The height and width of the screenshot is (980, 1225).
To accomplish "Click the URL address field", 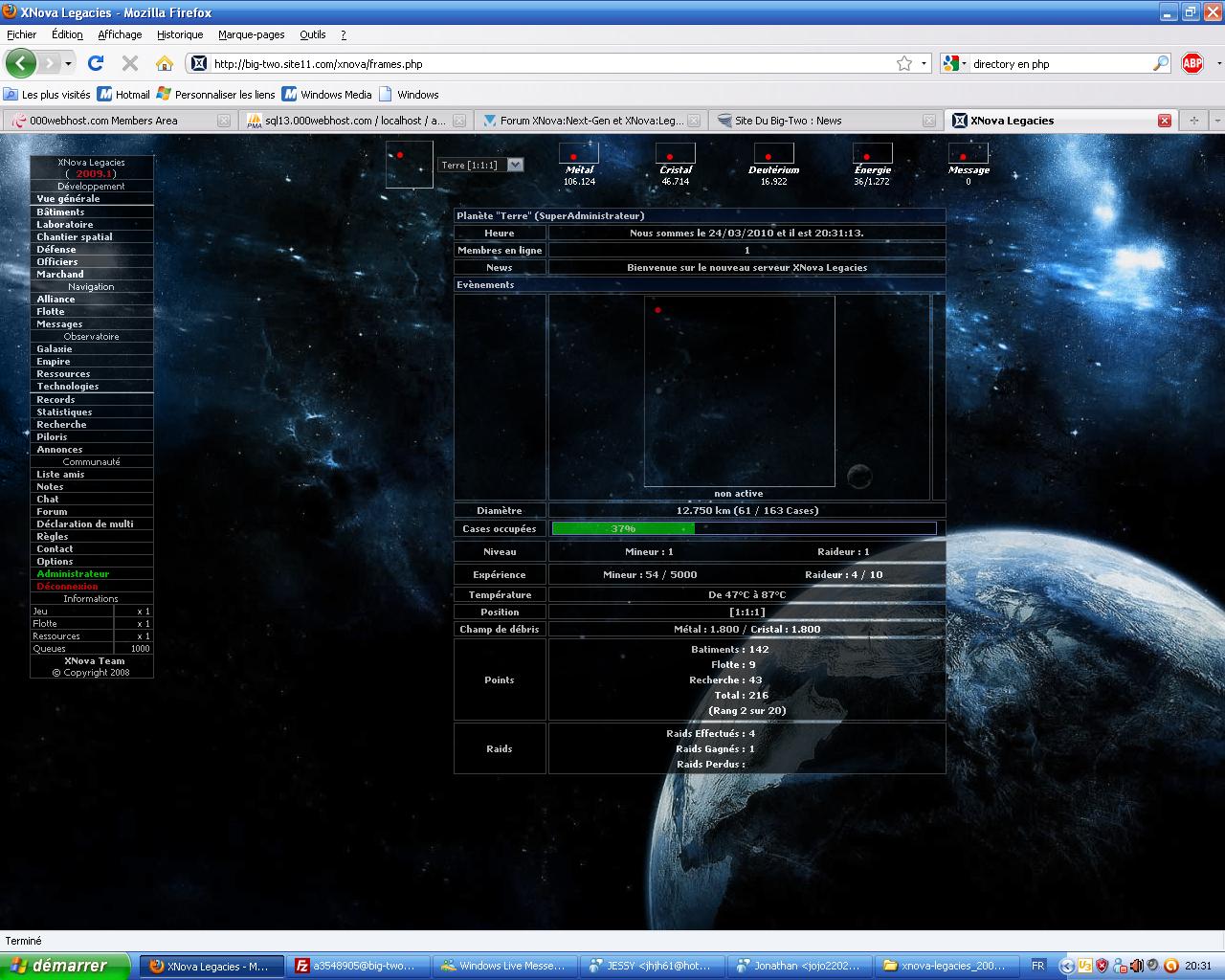I will tap(553, 63).
